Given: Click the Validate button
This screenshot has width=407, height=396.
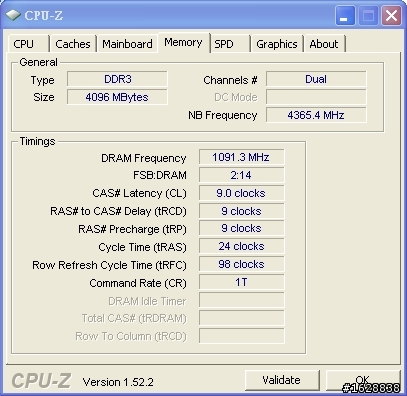Looking at the screenshot, I should 282,380.
